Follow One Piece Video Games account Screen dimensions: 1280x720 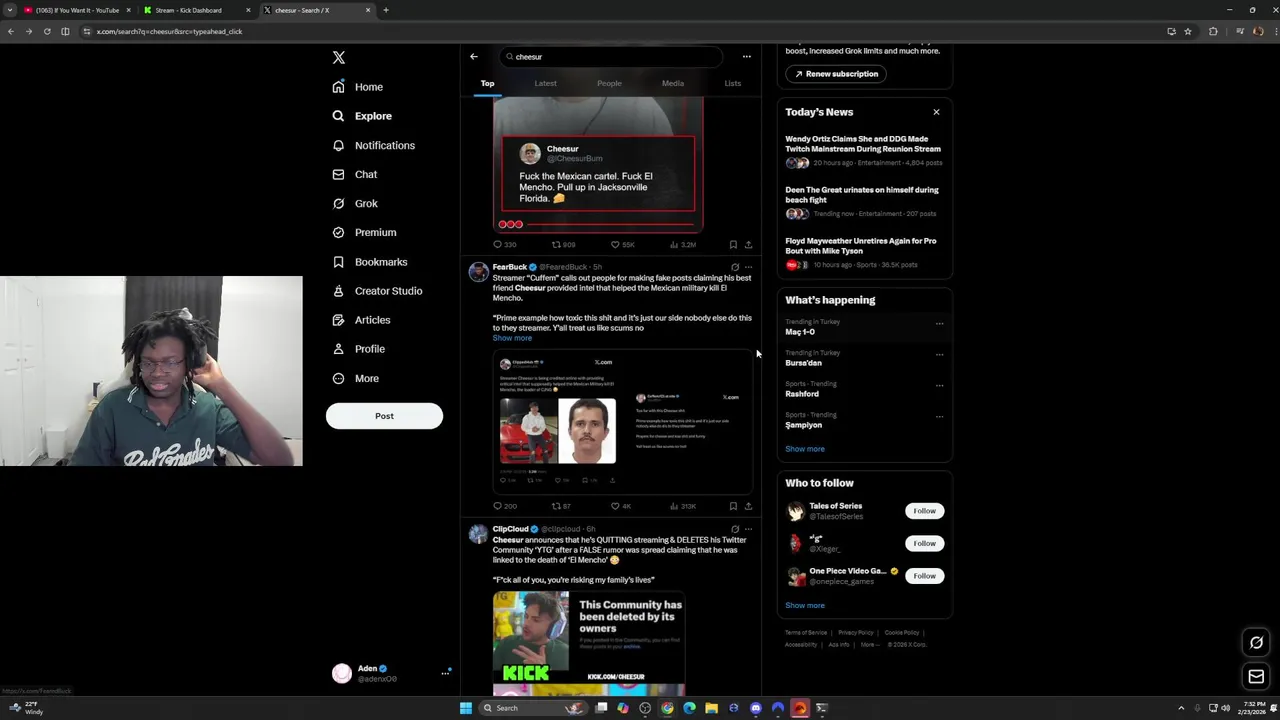tap(924, 576)
